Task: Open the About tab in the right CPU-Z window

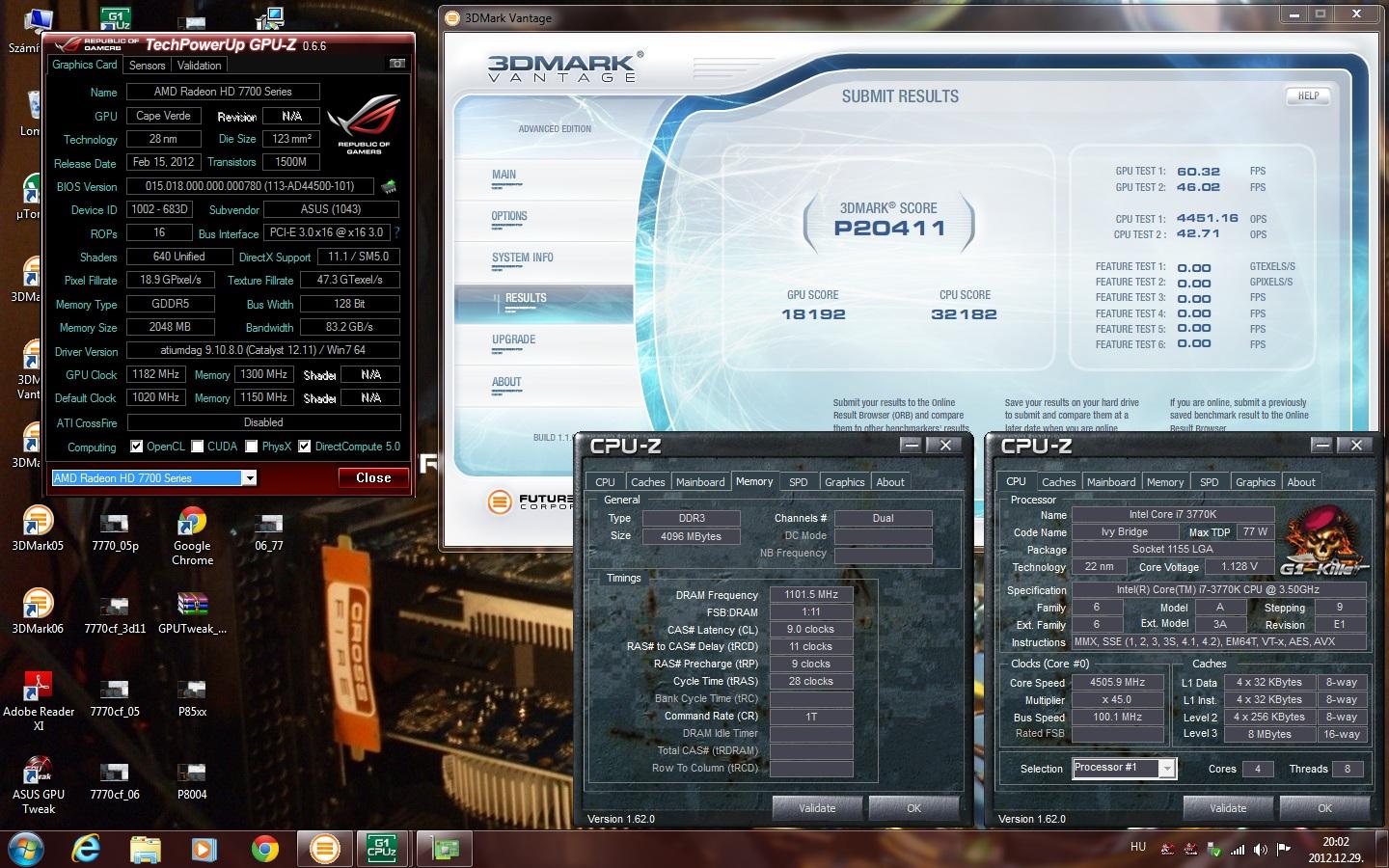Action: click(x=1301, y=482)
